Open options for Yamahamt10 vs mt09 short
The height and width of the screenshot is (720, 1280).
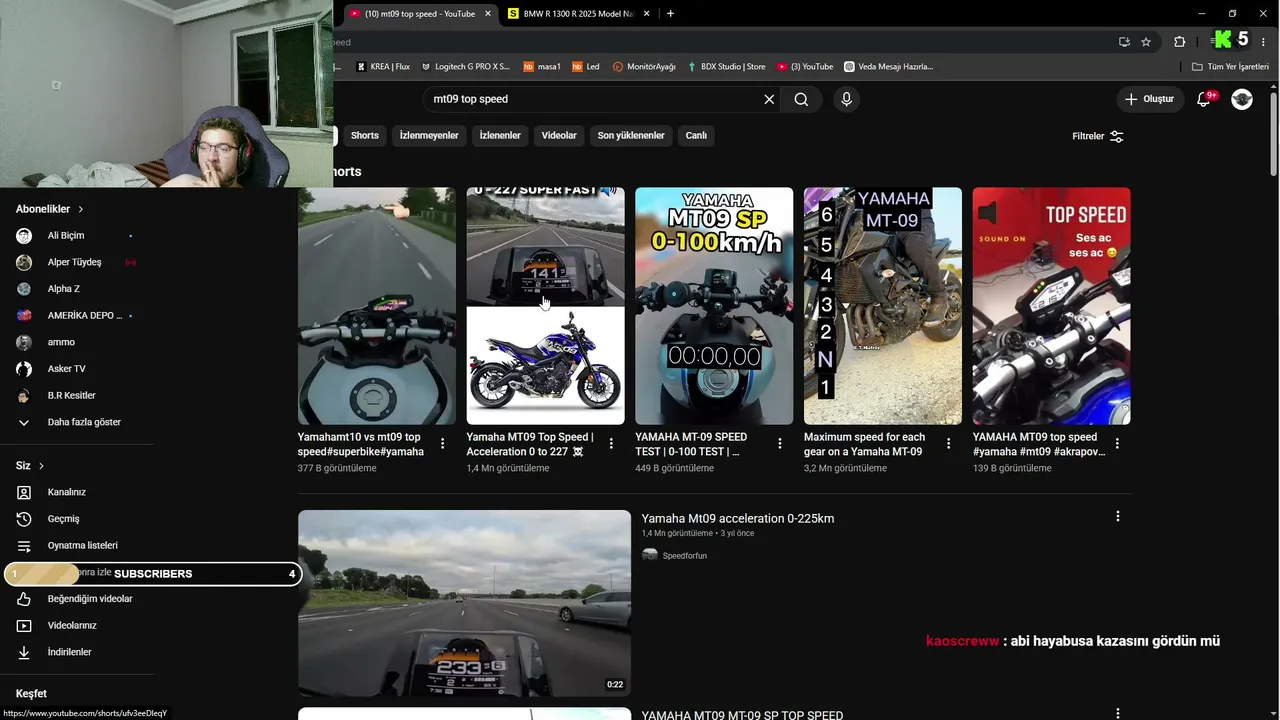pos(442,443)
